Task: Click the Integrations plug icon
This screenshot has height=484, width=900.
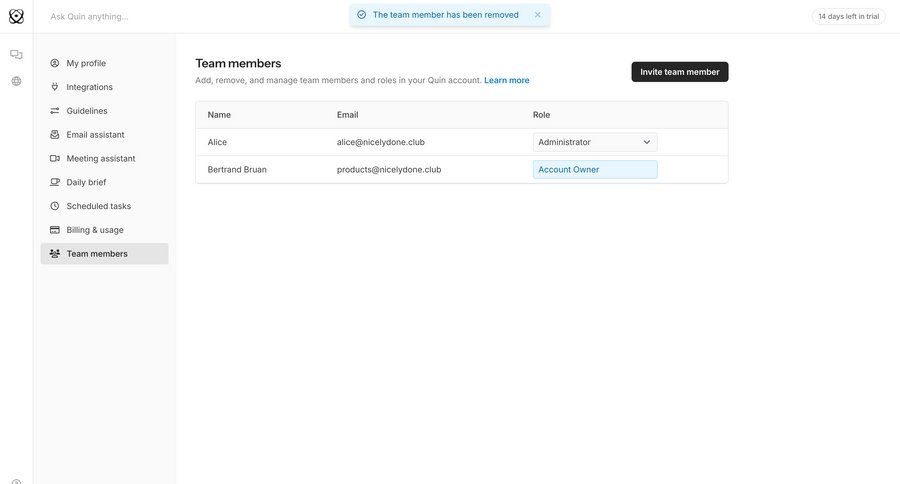Action: tap(55, 87)
